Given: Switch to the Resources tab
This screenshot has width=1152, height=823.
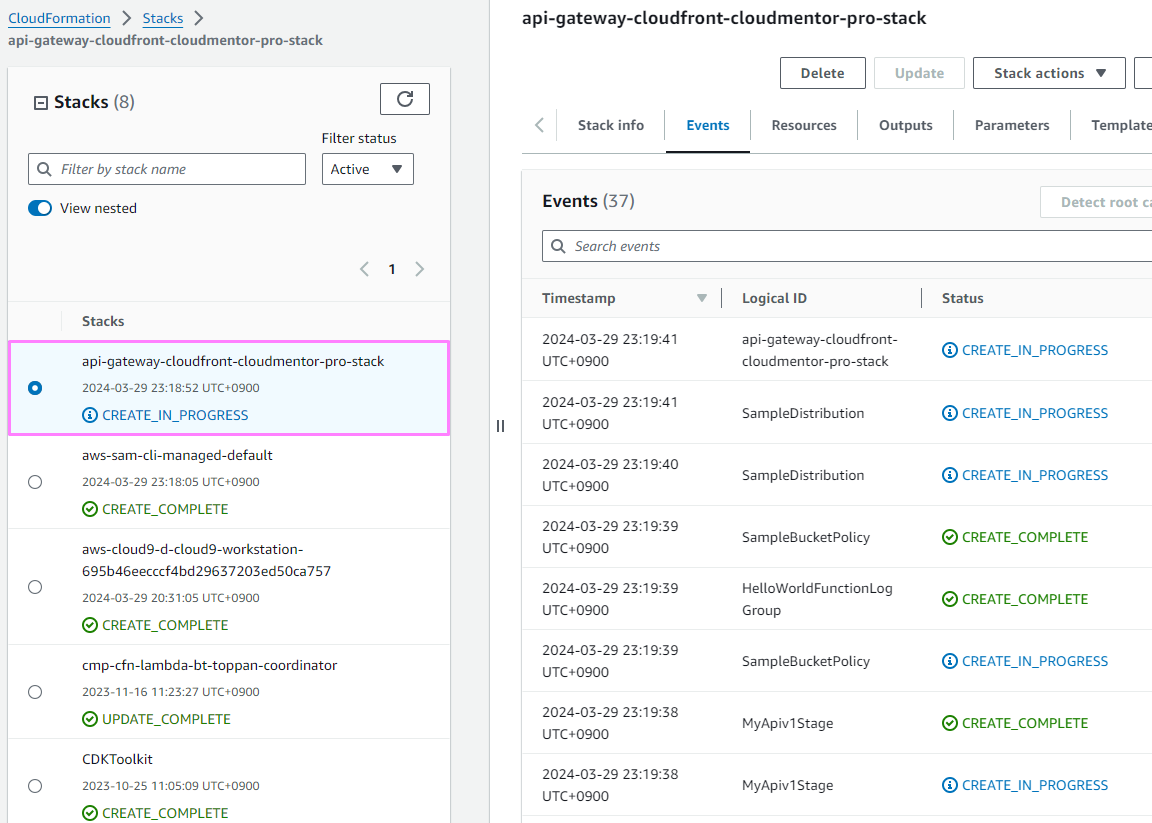Looking at the screenshot, I should pos(804,125).
